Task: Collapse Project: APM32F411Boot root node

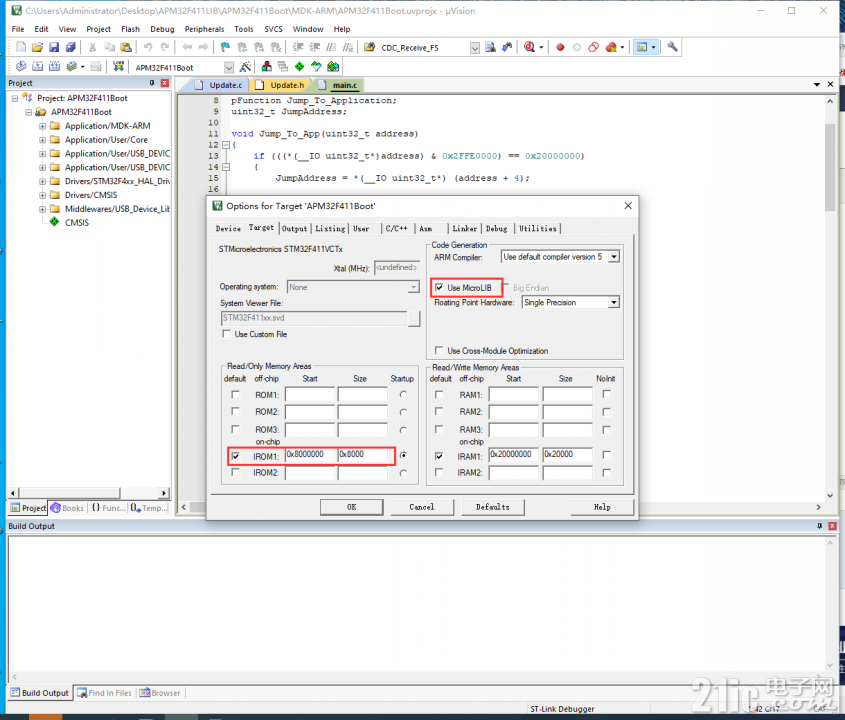Action: (x=15, y=99)
